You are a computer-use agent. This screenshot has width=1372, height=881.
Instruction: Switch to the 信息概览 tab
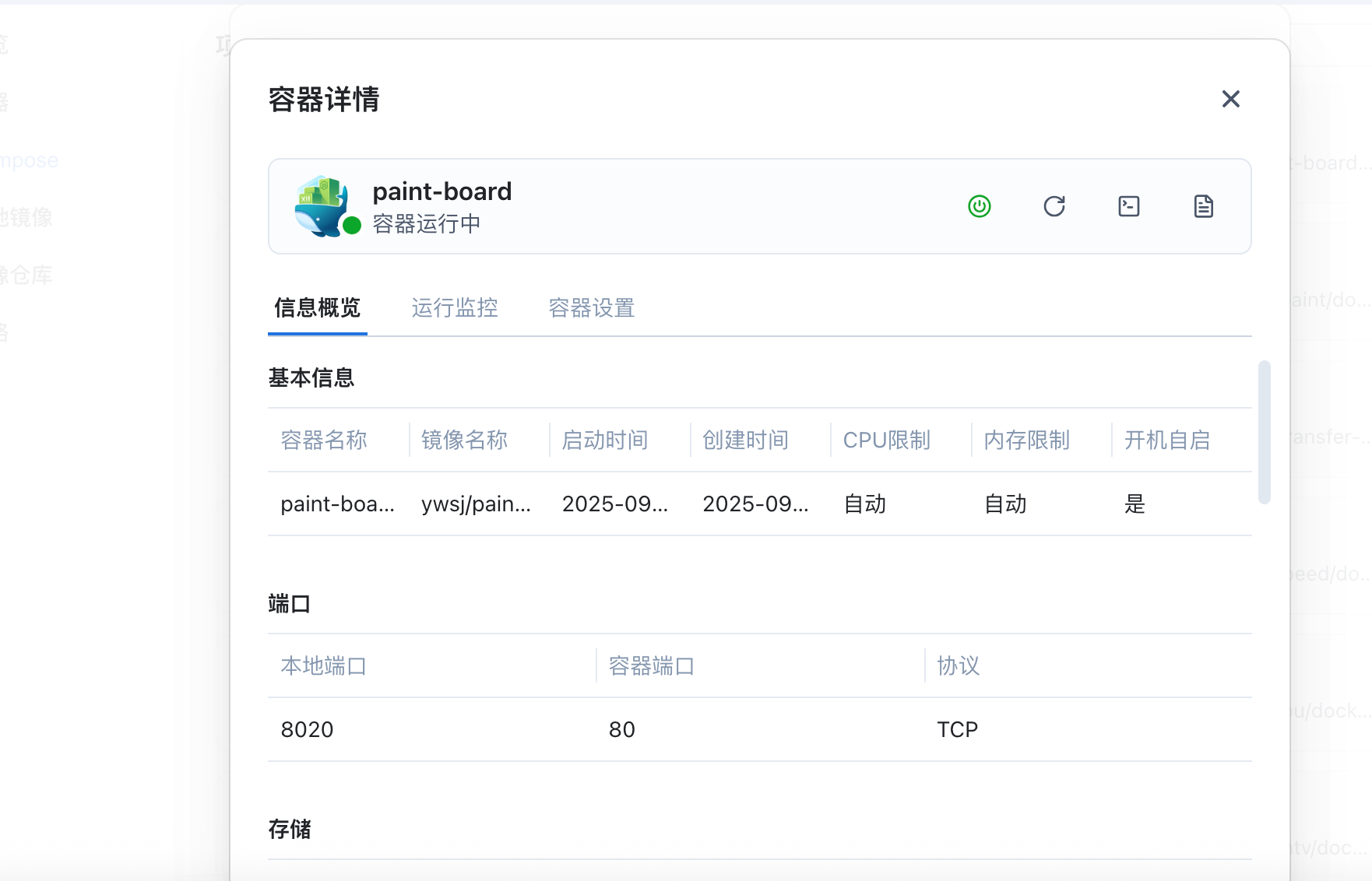[317, 308]
